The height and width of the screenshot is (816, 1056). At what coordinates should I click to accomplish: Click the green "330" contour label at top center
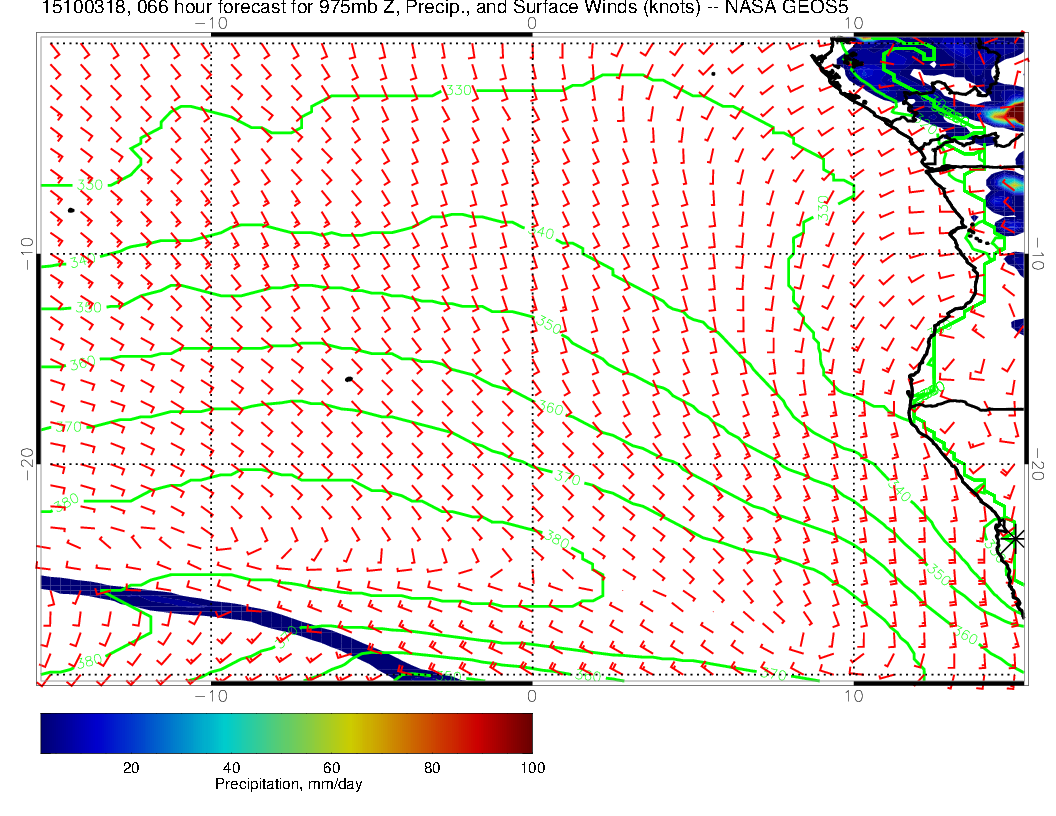[458, 91]
